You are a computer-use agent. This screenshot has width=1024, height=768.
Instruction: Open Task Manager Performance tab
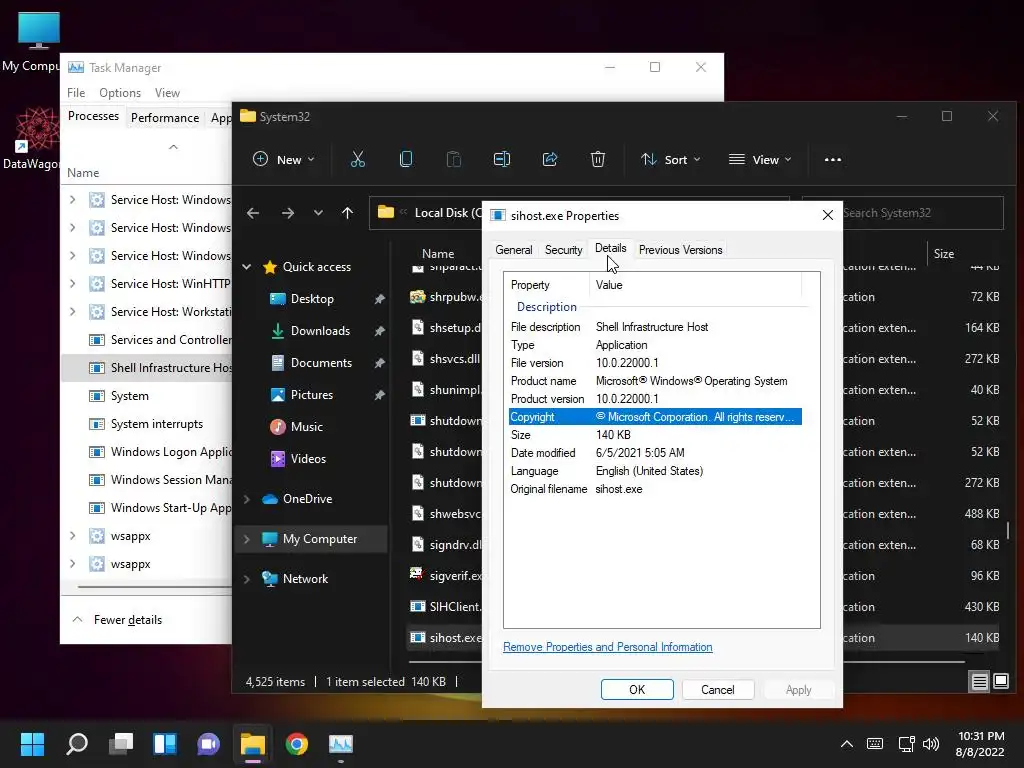point(165,118)
